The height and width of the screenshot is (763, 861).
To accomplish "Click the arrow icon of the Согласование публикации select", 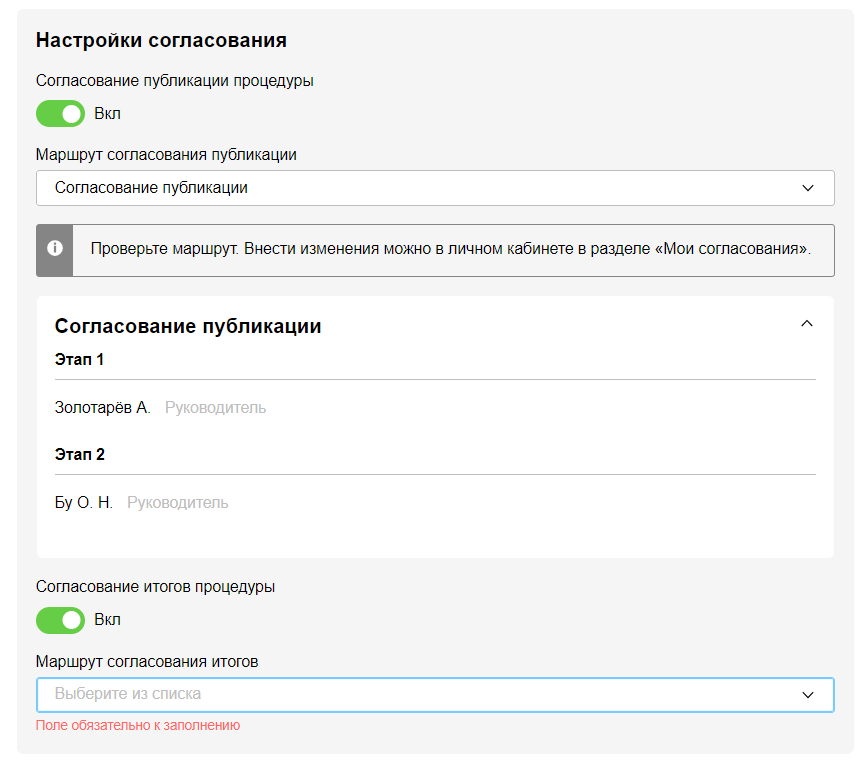I will 808,188.
